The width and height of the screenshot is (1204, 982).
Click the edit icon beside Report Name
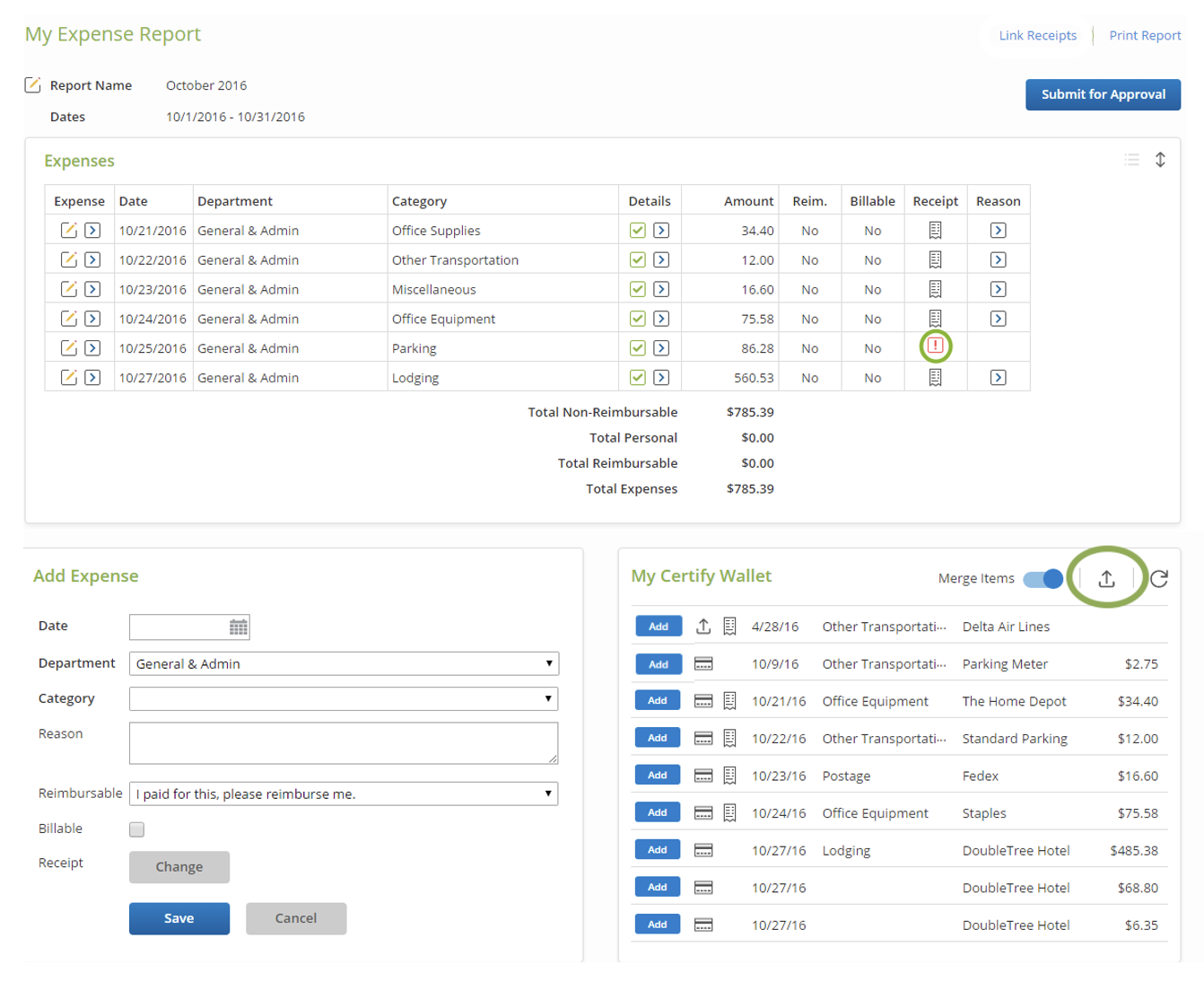pyautogui.click(x=32, y=85)
